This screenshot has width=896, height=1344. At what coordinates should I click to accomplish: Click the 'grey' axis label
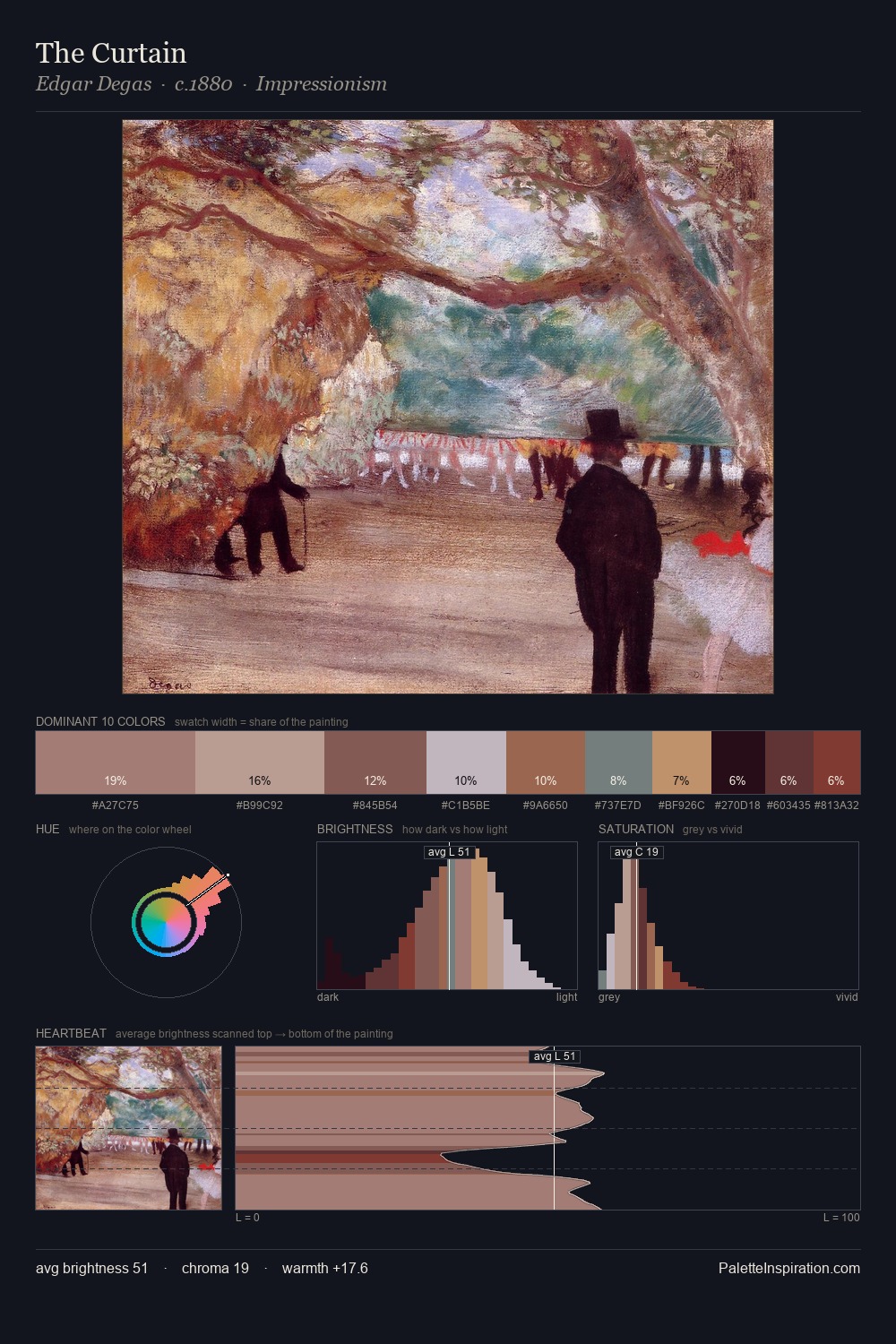609,997
